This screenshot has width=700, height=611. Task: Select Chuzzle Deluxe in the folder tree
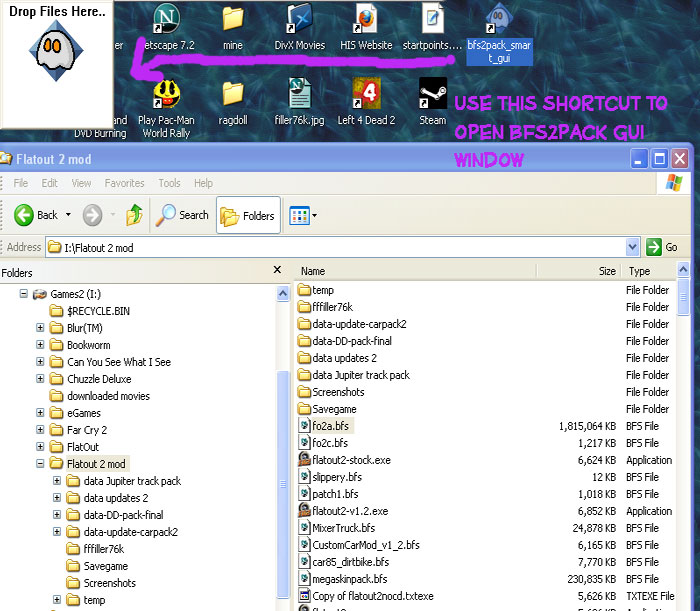click(91, 379)
